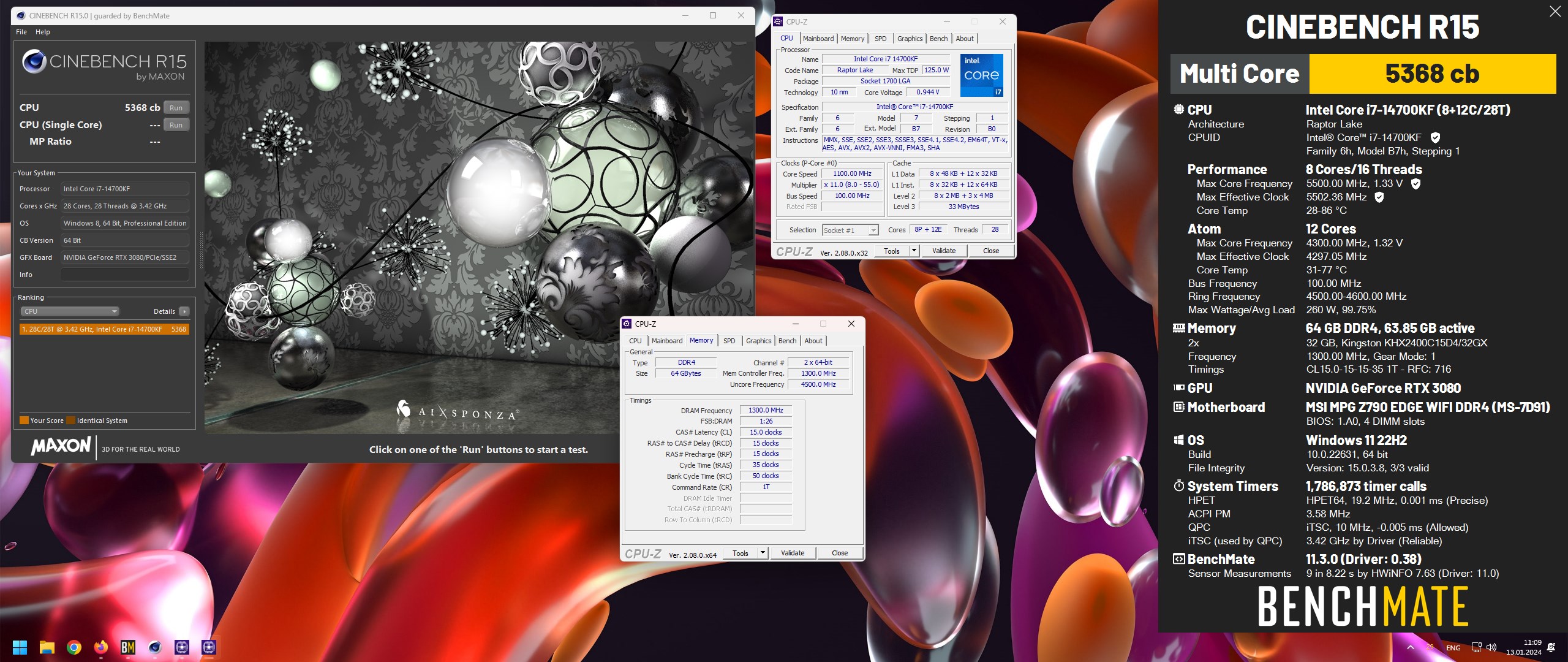Click Tools button in the lower CPU-Z window
The image size is (1568, 662).
741,553
